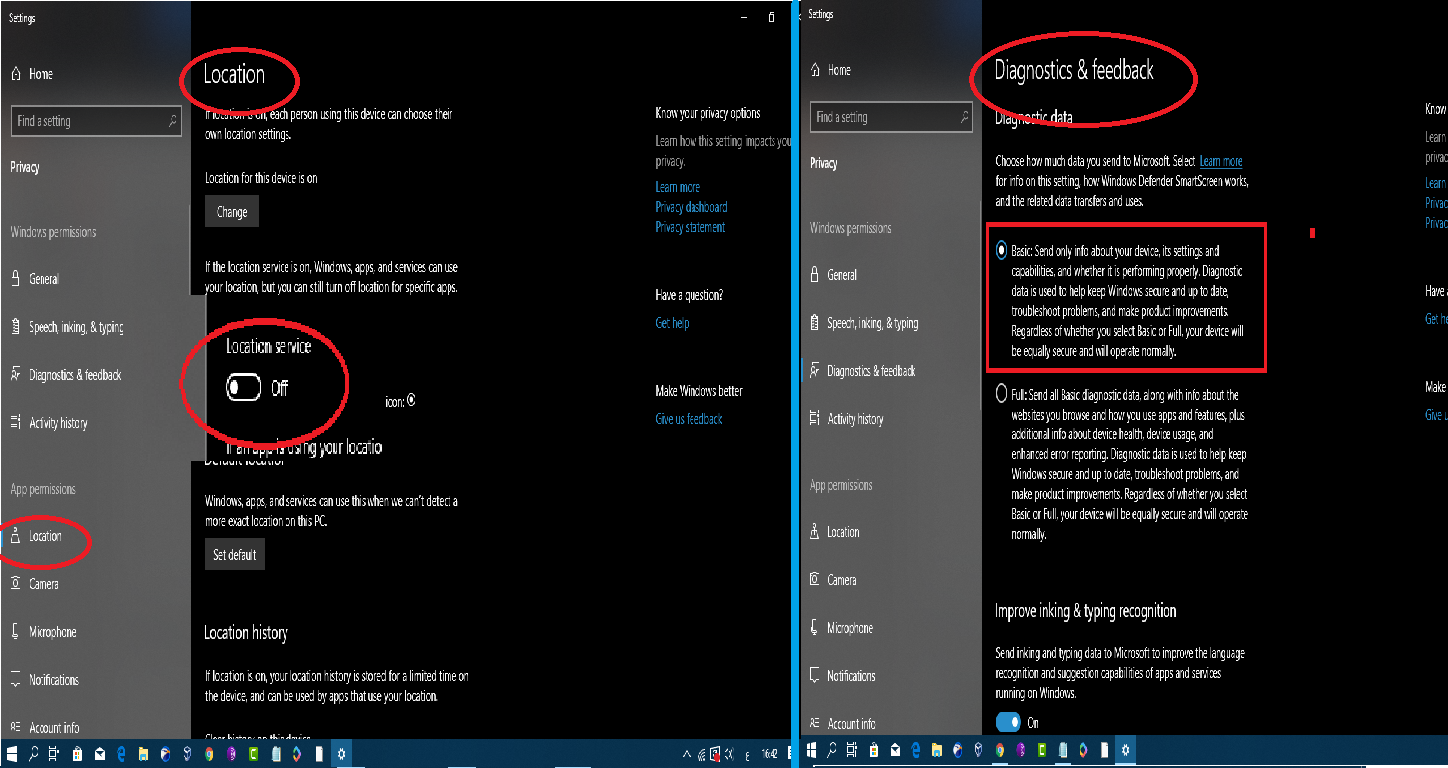Click the 16:42 taskbar clock
This screenshot has height=768, width=1448.
(x=769, y=753)
